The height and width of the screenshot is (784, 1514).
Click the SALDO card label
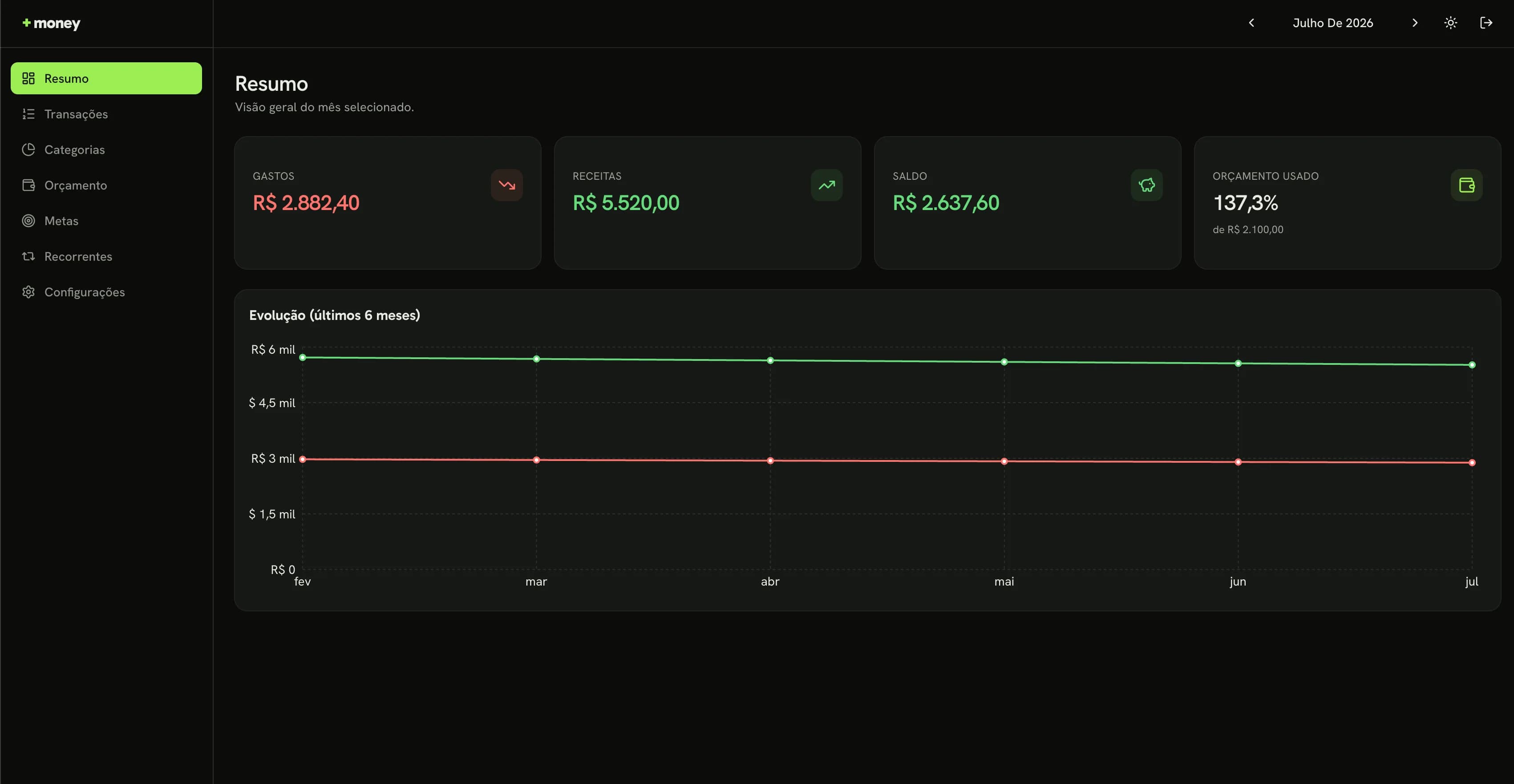pyautogui.click(x=909, y=176)
